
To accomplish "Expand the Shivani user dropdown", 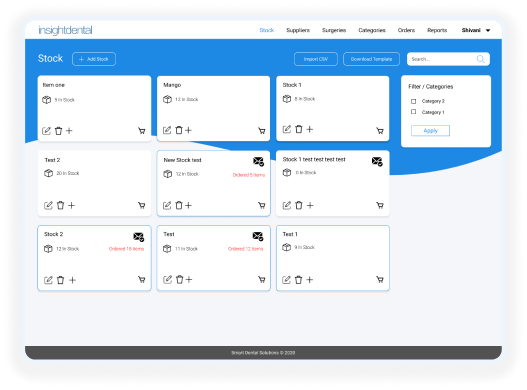I will click(x=476, y=30).
